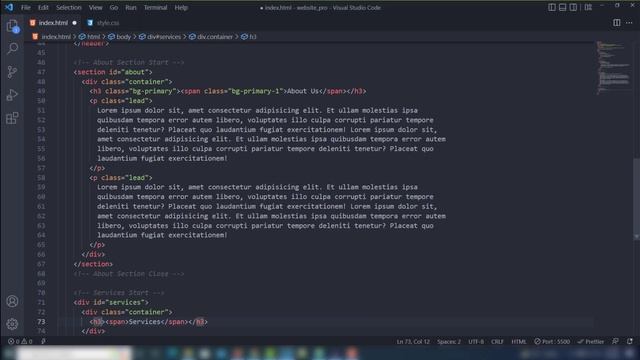
Task: Click line number 73 in the gutter
Action: tap(41, 322)
